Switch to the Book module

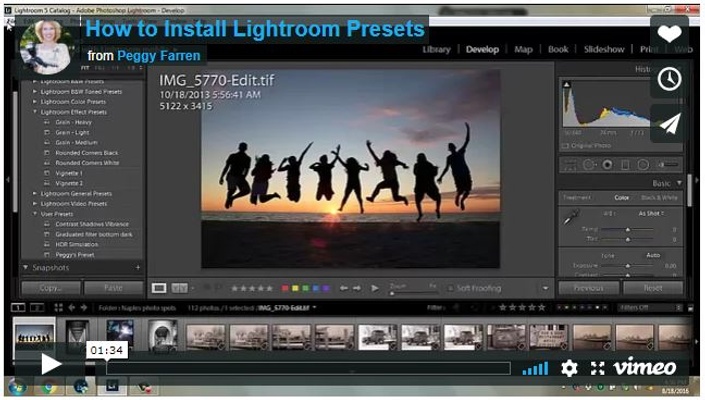click(x=558, y=49)
